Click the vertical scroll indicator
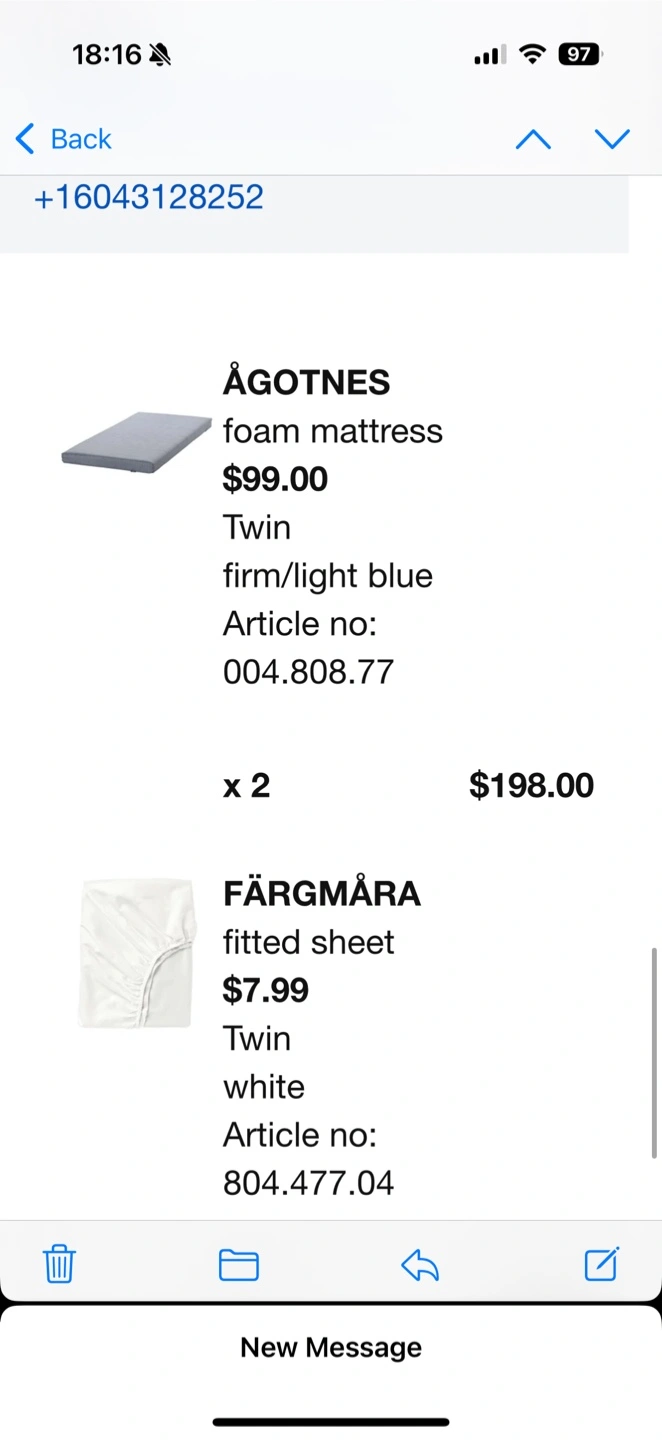This screenshot has height=1440, width=662. 655,1050
